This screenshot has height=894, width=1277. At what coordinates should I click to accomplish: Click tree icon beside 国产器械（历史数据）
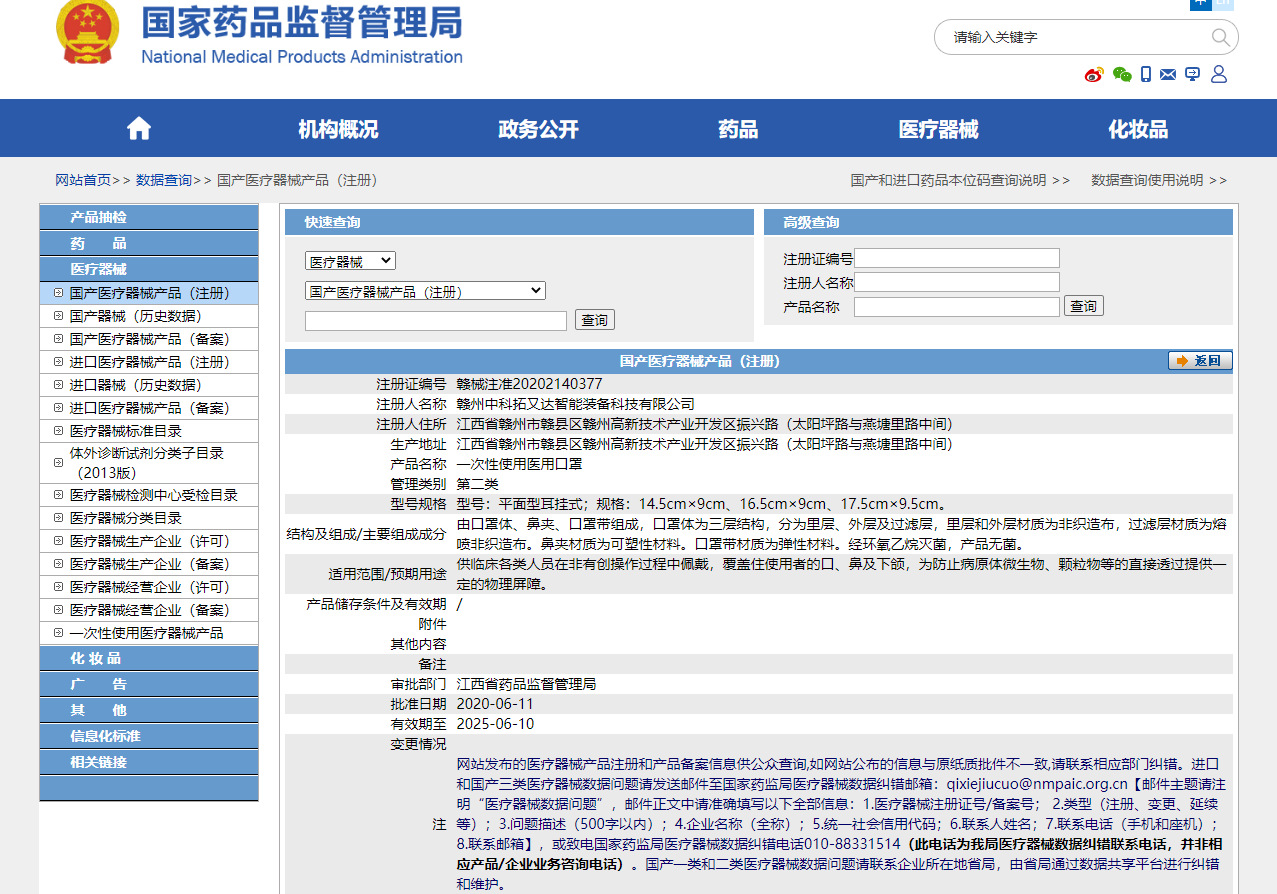[x=58, y=316]
